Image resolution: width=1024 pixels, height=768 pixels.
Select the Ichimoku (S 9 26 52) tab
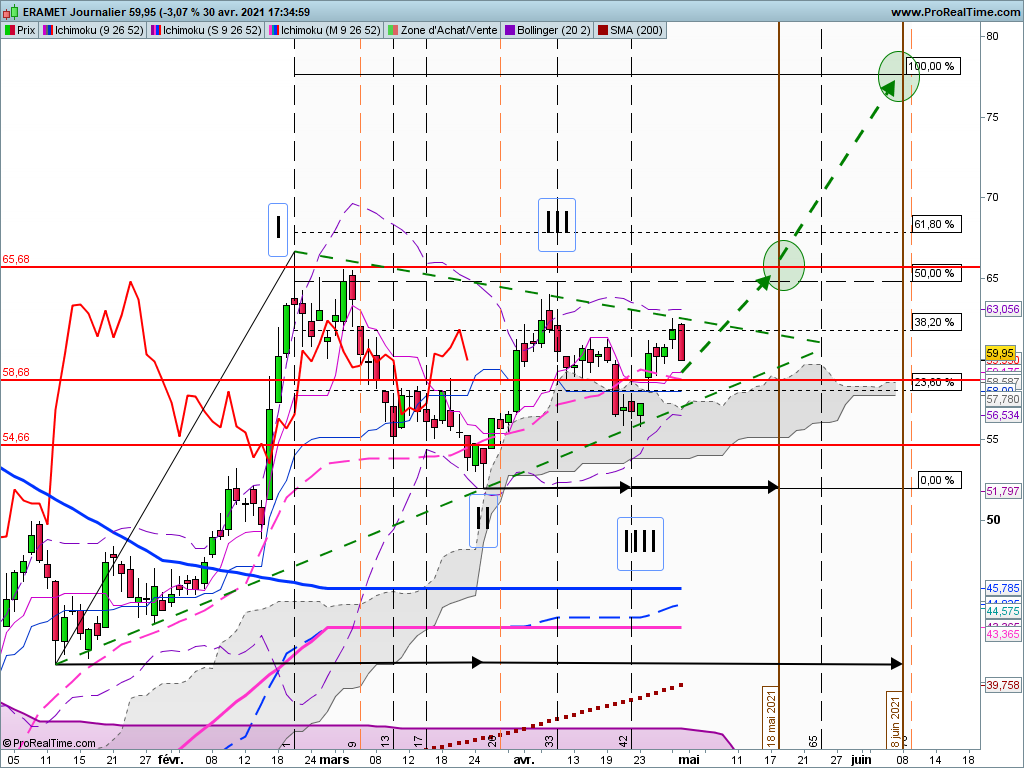(206, 30)
